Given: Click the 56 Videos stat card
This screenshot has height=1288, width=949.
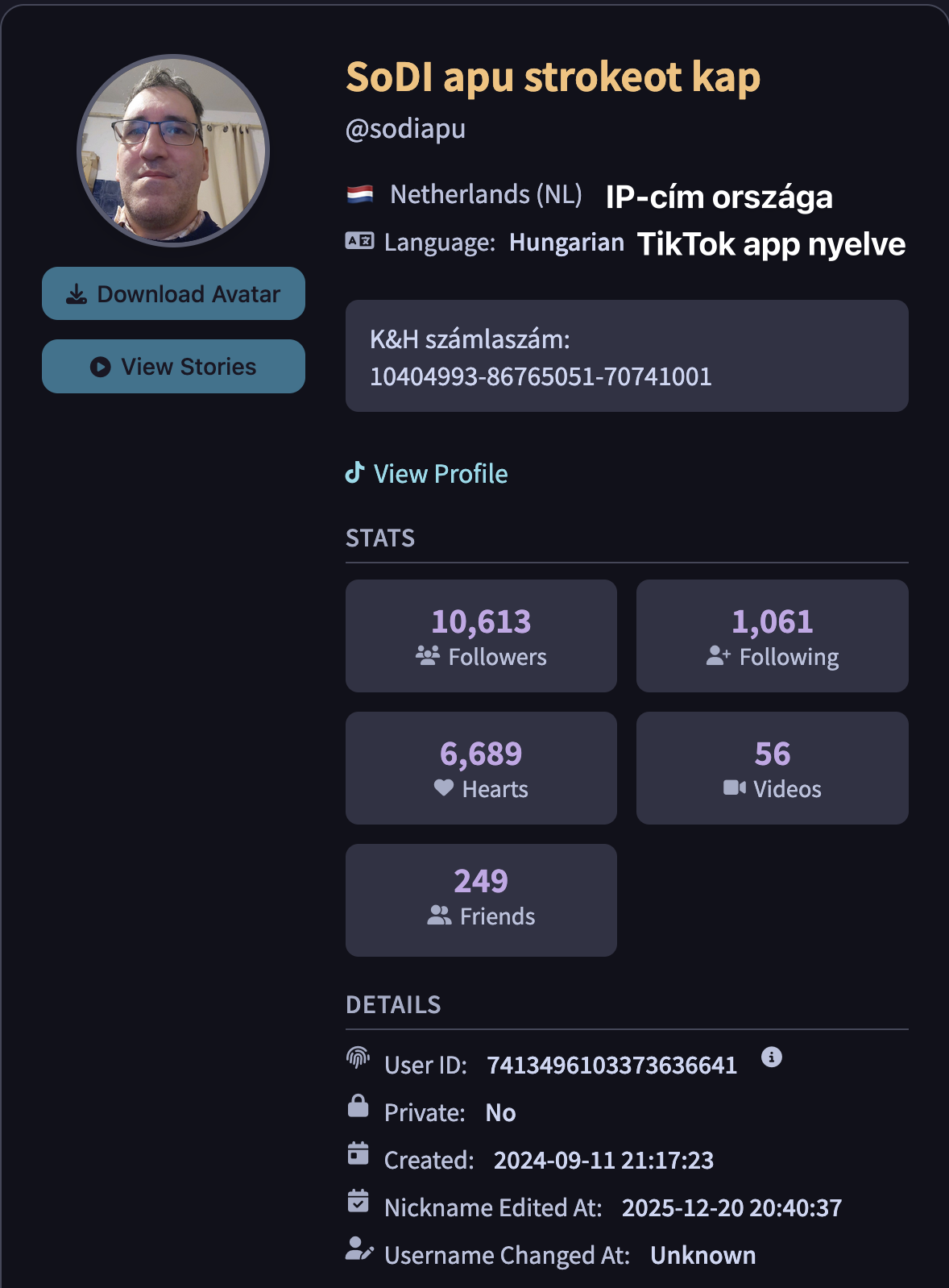Looking at the screenshot, I should click(x=772, y=768).
